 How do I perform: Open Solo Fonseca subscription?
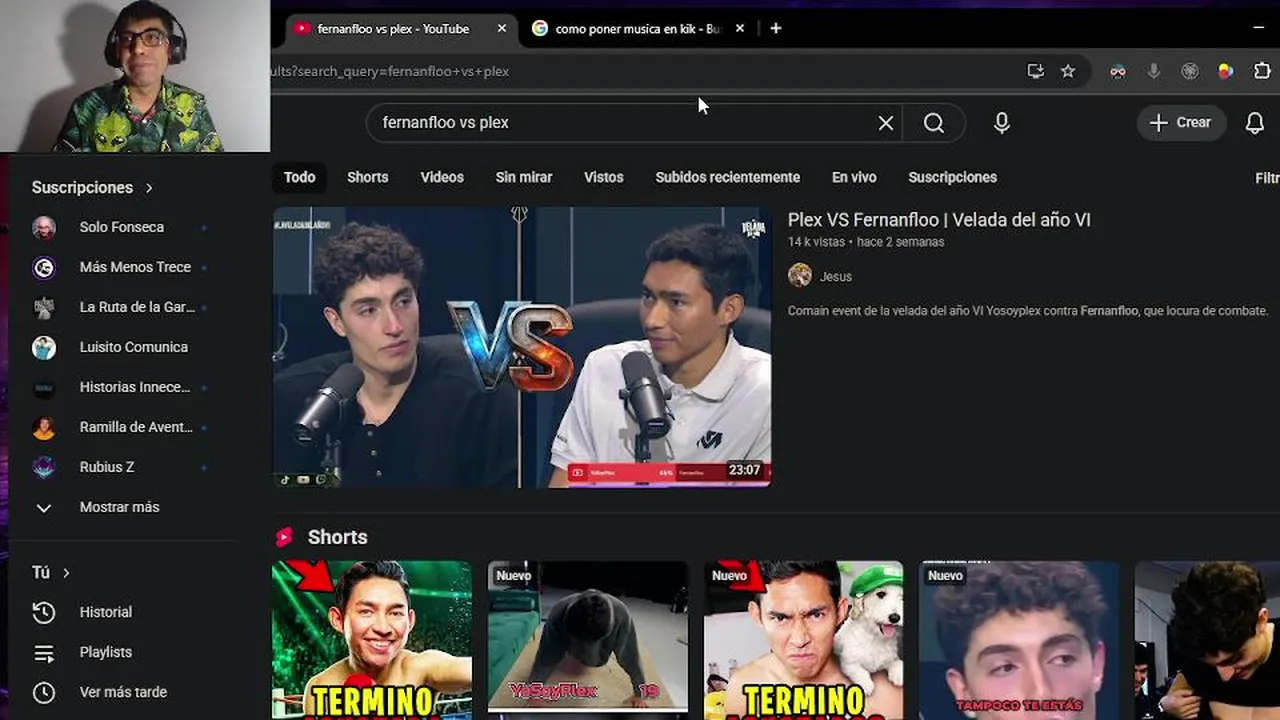pyautogui.click(x=122, y=227)
